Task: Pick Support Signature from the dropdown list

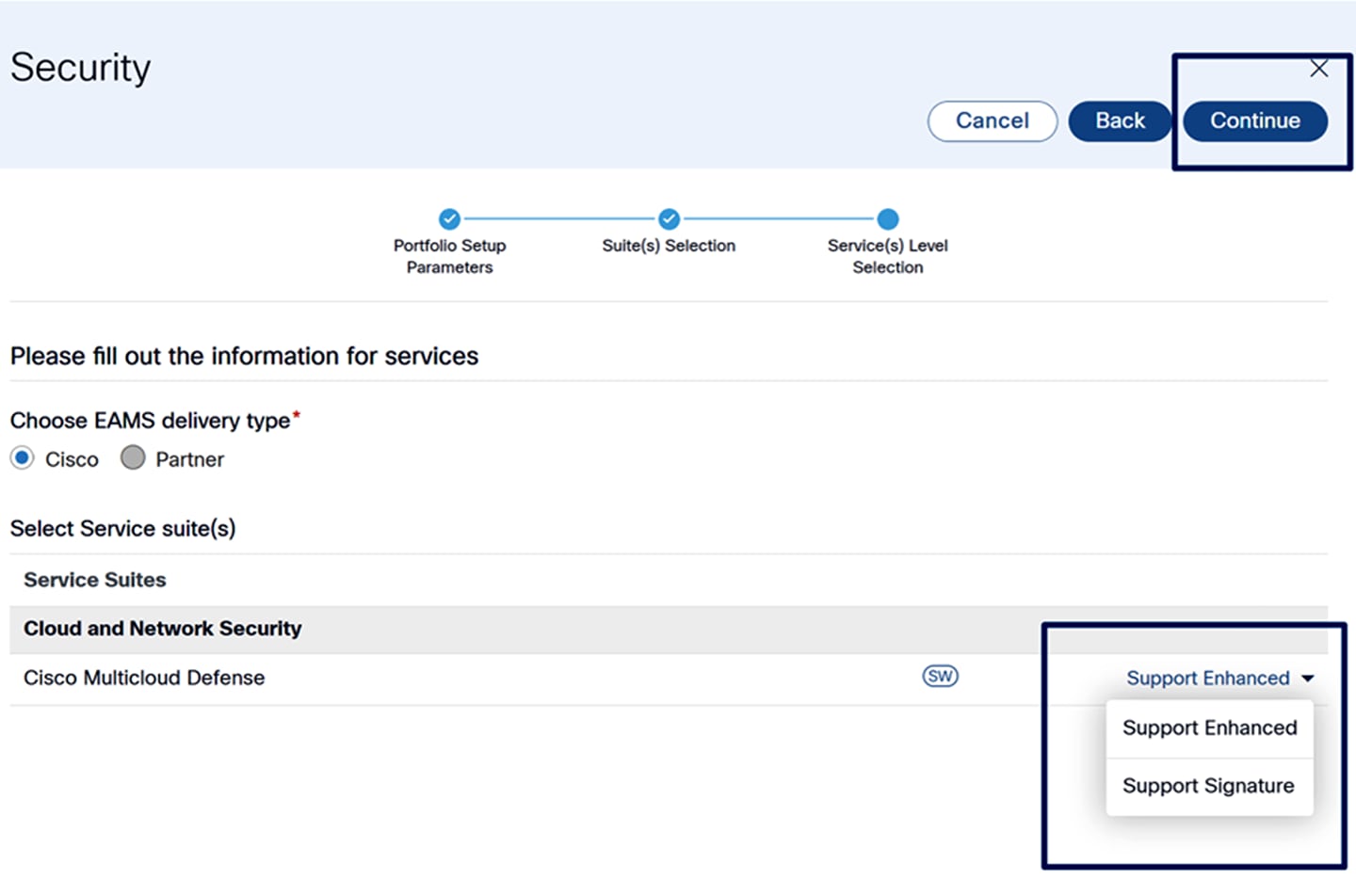Action: pyautogui.click(x=1209, y=786)
